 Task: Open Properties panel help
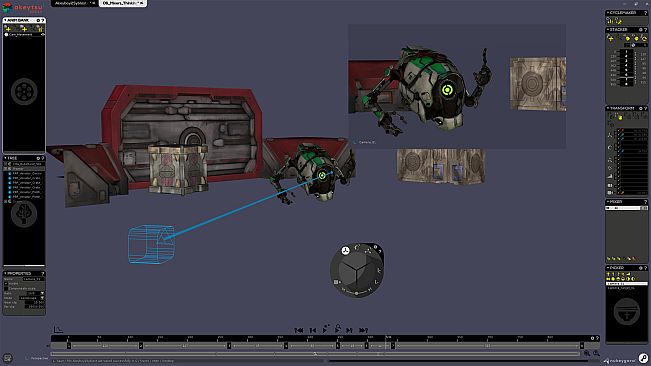[x=43, y=273]
